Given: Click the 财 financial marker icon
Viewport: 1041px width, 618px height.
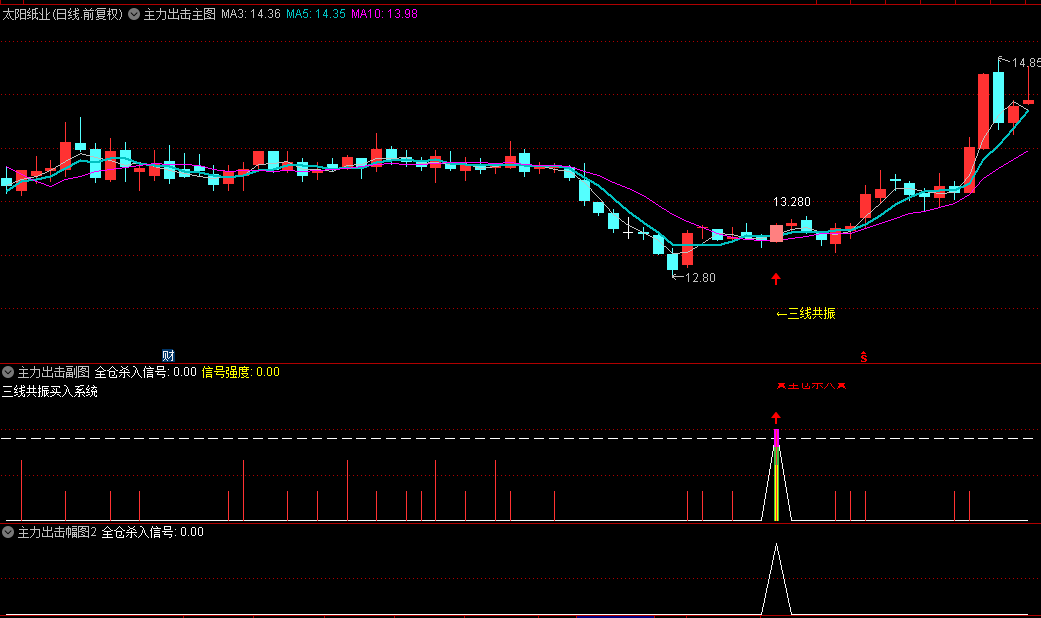Looking at the screenshot, I should click(168, 356).
